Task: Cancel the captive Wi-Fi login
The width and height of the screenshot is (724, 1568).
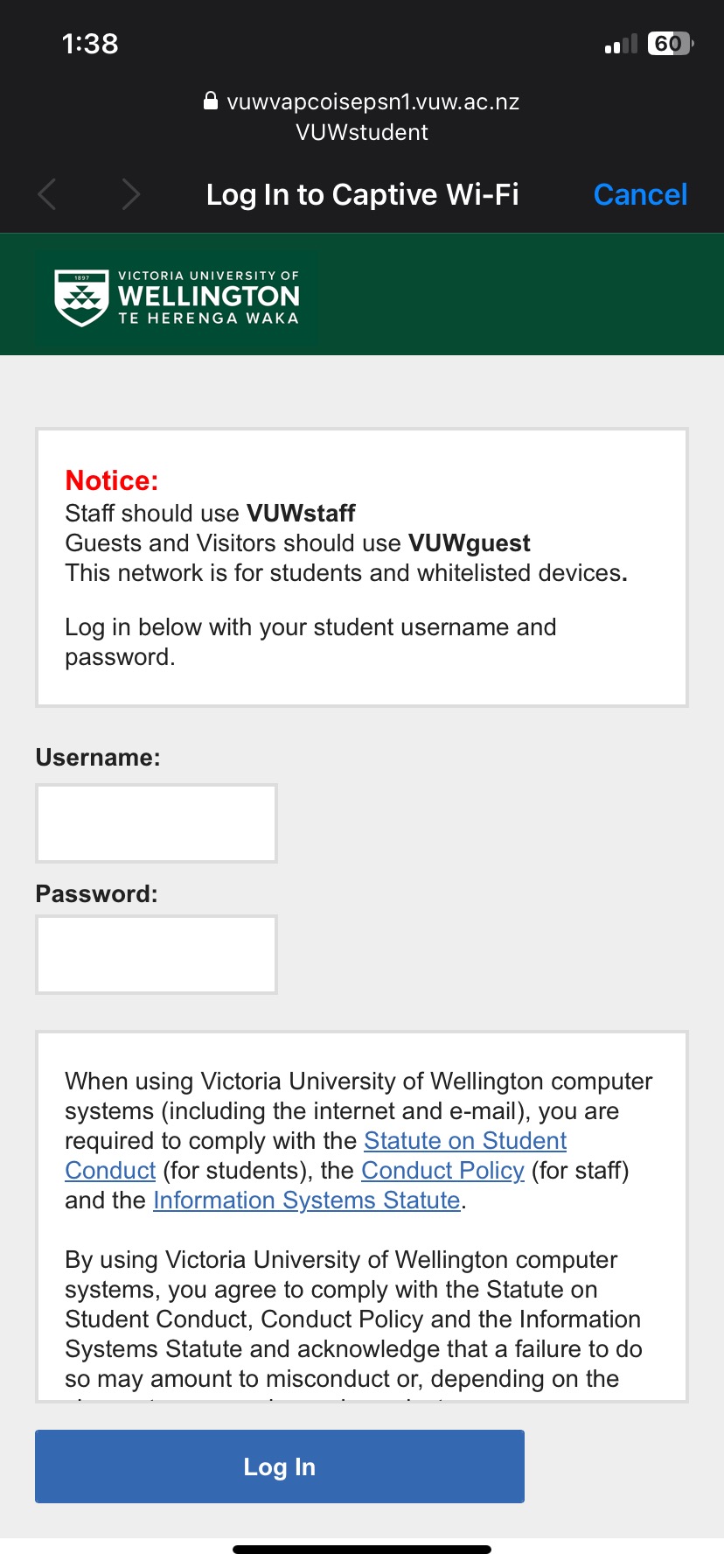Action: (x=640, y=194)
